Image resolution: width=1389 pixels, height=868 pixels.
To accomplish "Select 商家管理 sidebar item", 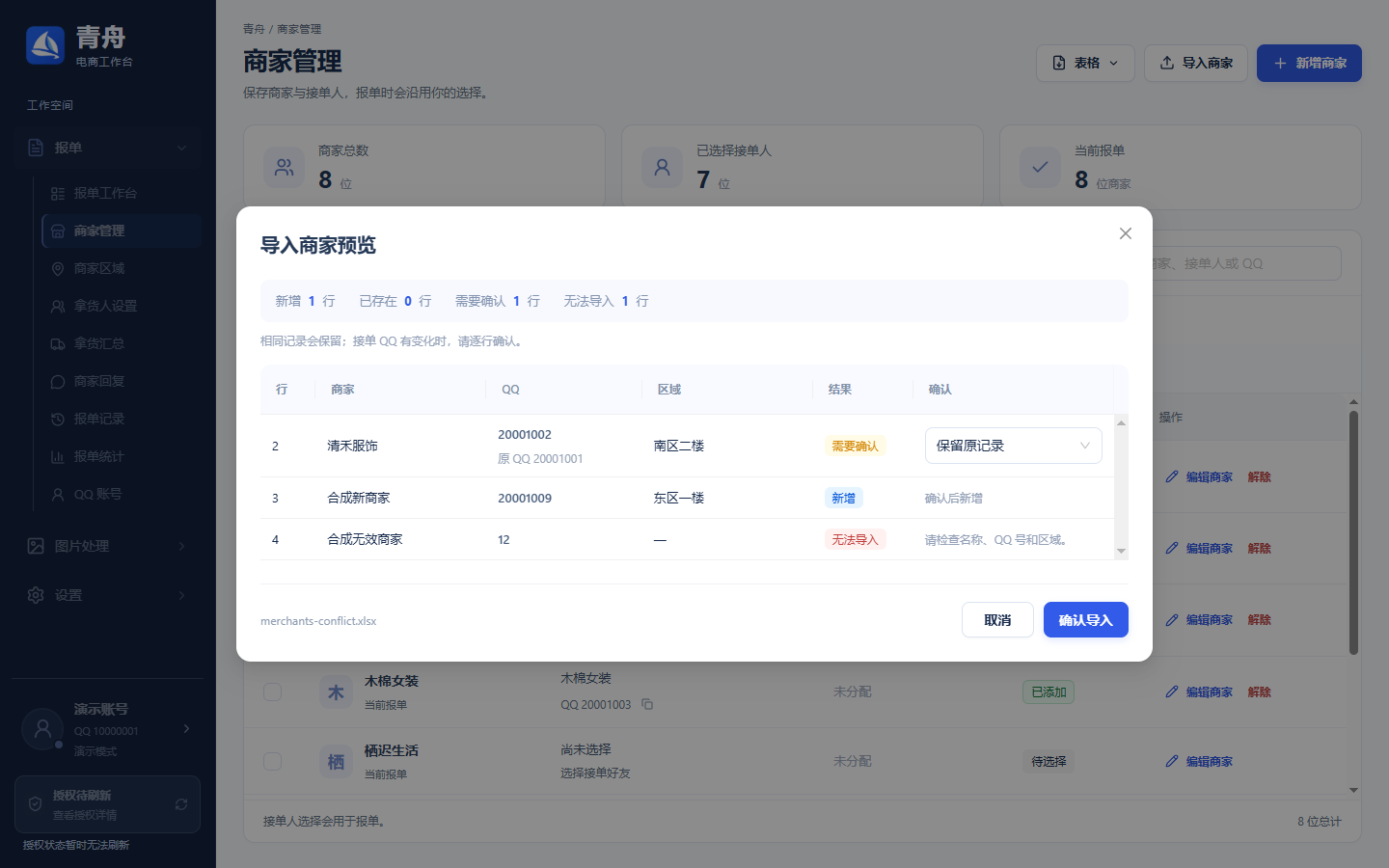I will point(122,231).
